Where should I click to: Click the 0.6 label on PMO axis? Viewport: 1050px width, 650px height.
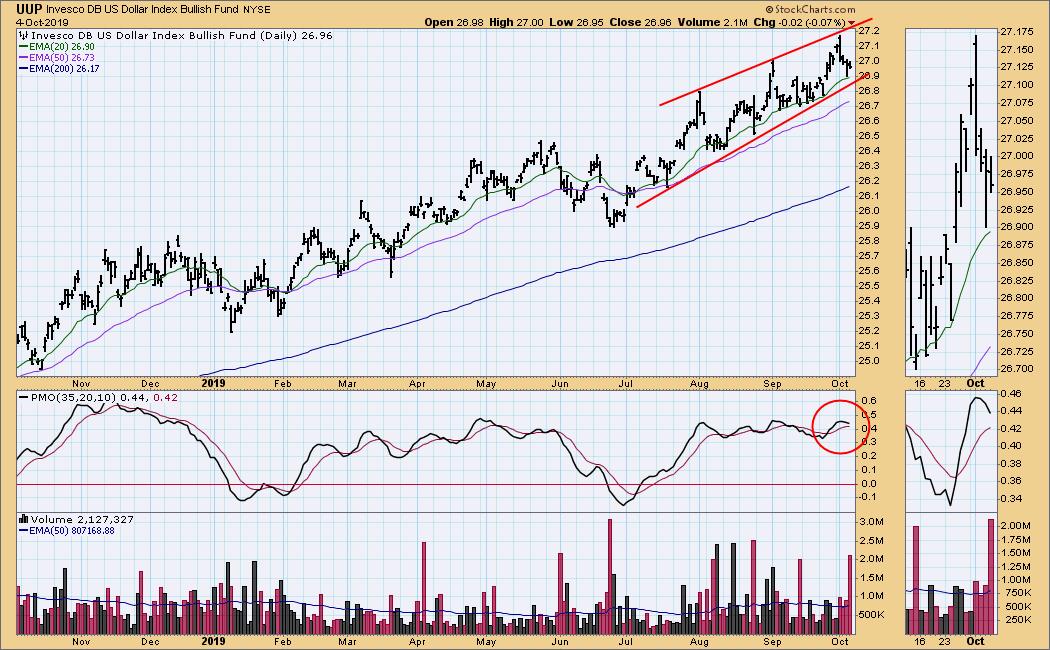(x=867, y=400)
